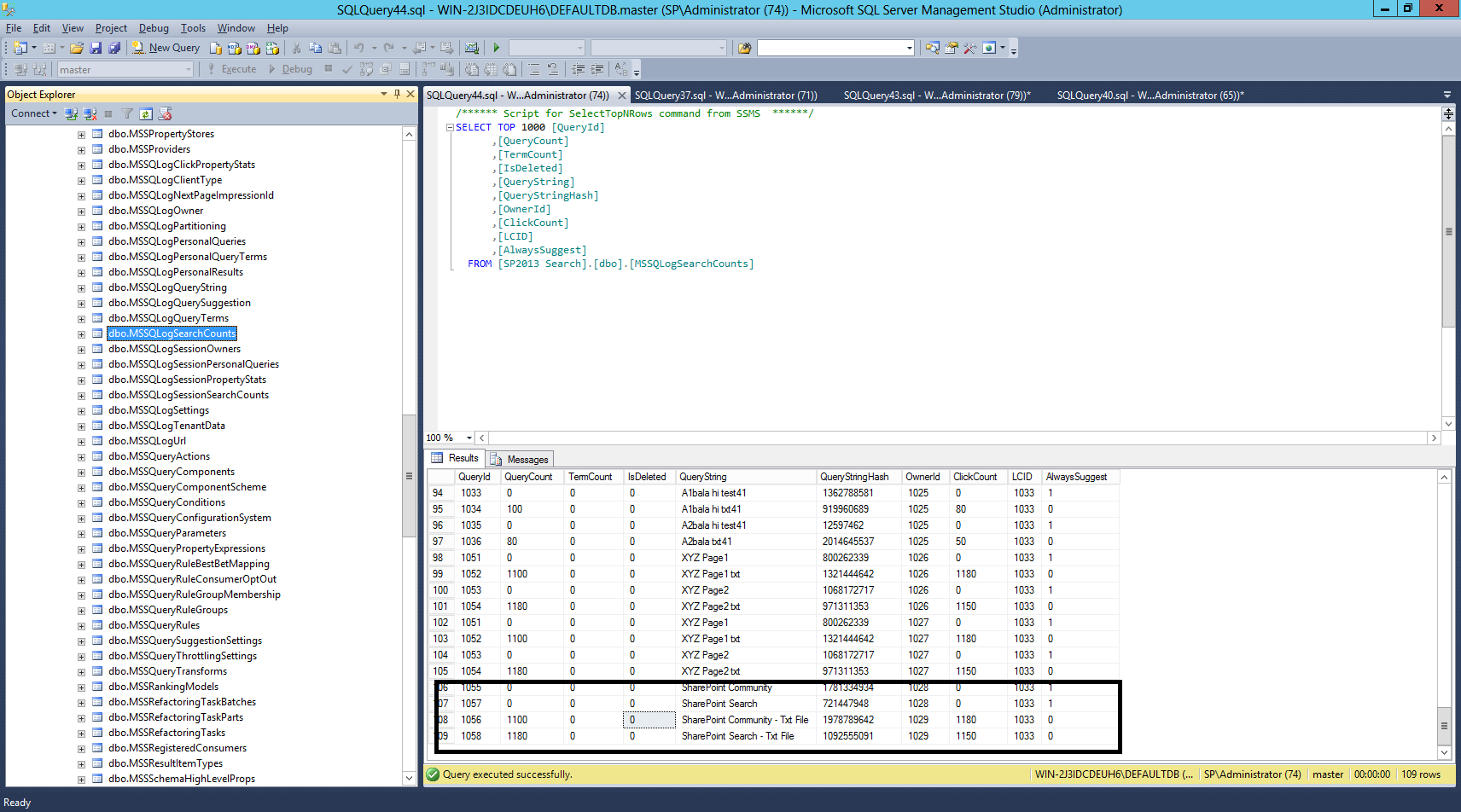The width and height of the screenshot is (1461, 812).
Task: Click the Save All icon in toolbar
Action: point(114,48)
